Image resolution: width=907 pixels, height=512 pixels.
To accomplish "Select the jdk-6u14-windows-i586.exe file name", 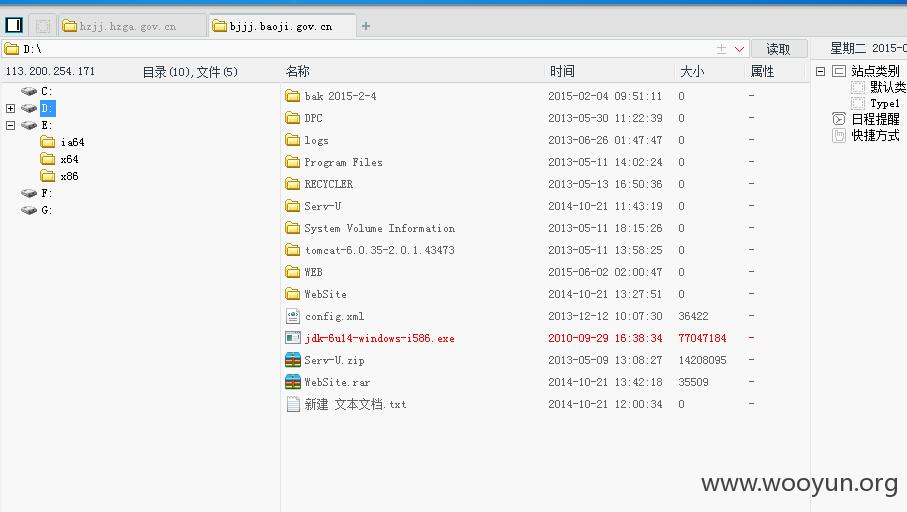I will tap(379, 338).
